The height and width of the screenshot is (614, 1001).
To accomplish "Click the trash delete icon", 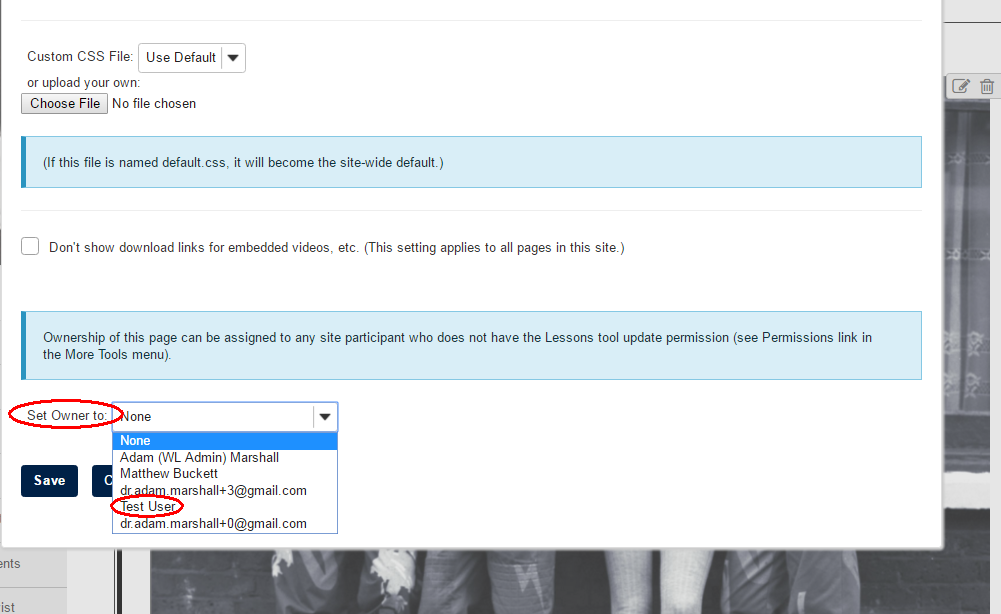I will pyautogui.click(x=987, y=86).
